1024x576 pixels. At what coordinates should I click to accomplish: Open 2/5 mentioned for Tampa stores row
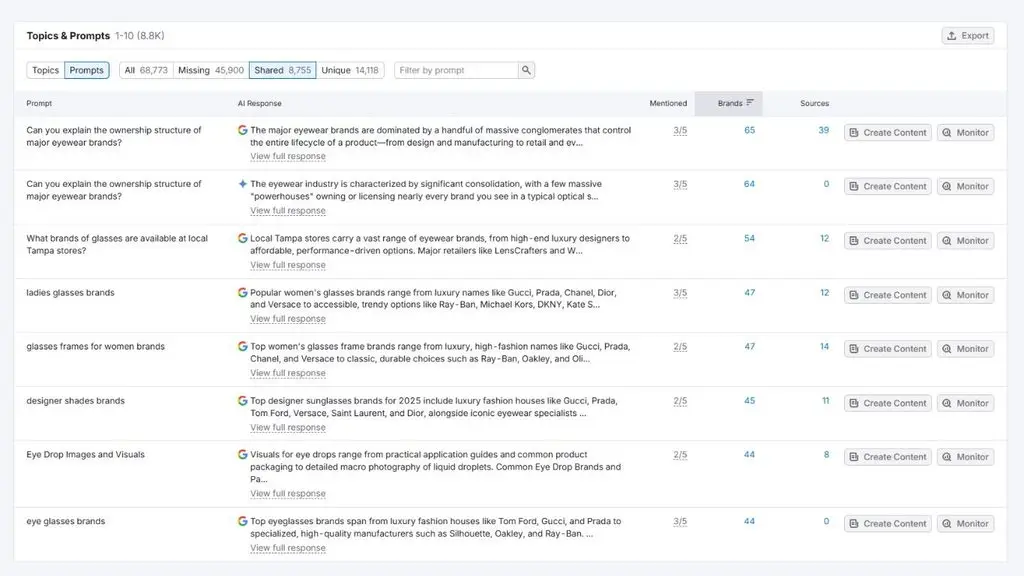point(680,239)
